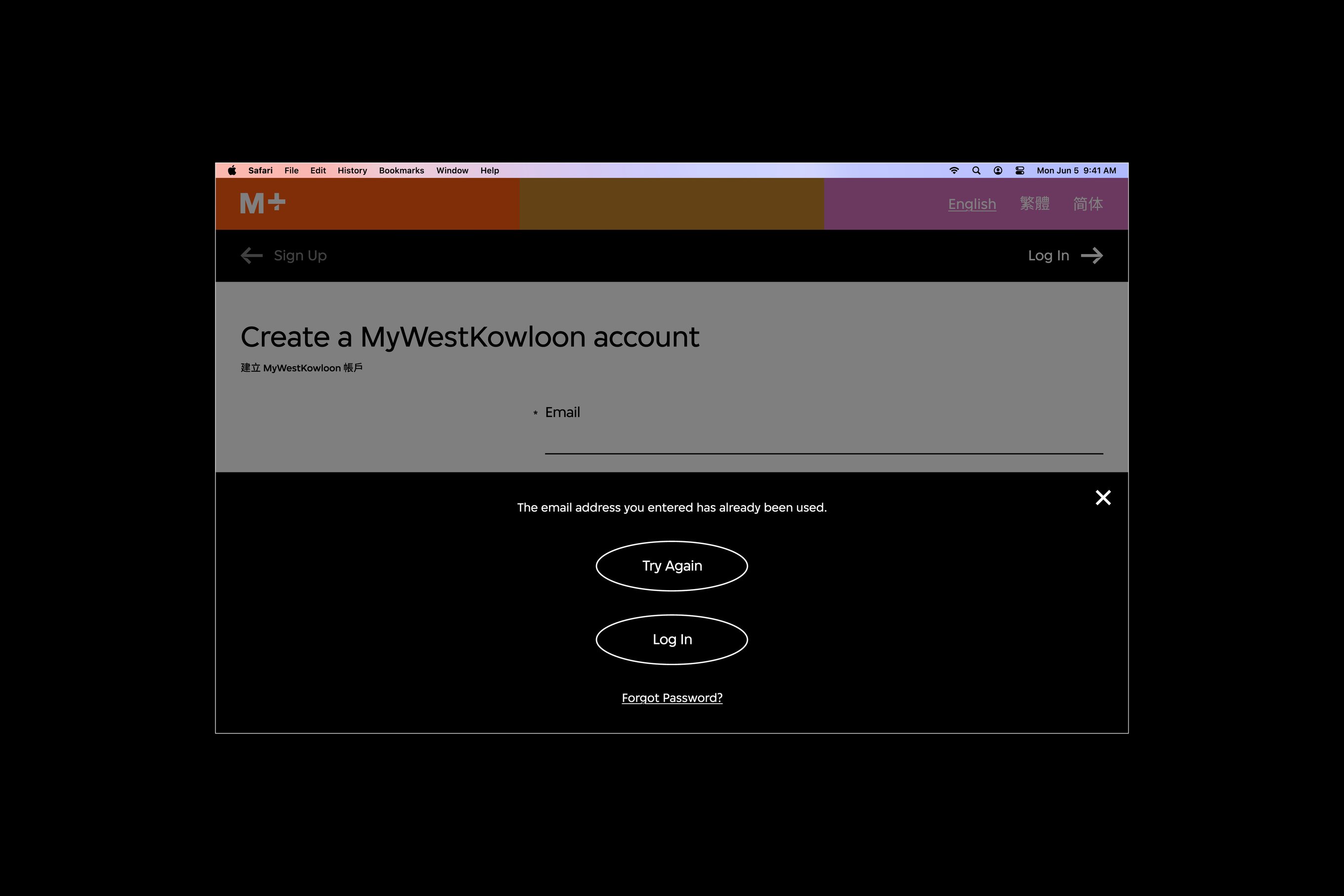The height and width of the screenshot is (896, 1344).
Task: Click the user account menu bar icon
Action: click(x=998, y=171)
